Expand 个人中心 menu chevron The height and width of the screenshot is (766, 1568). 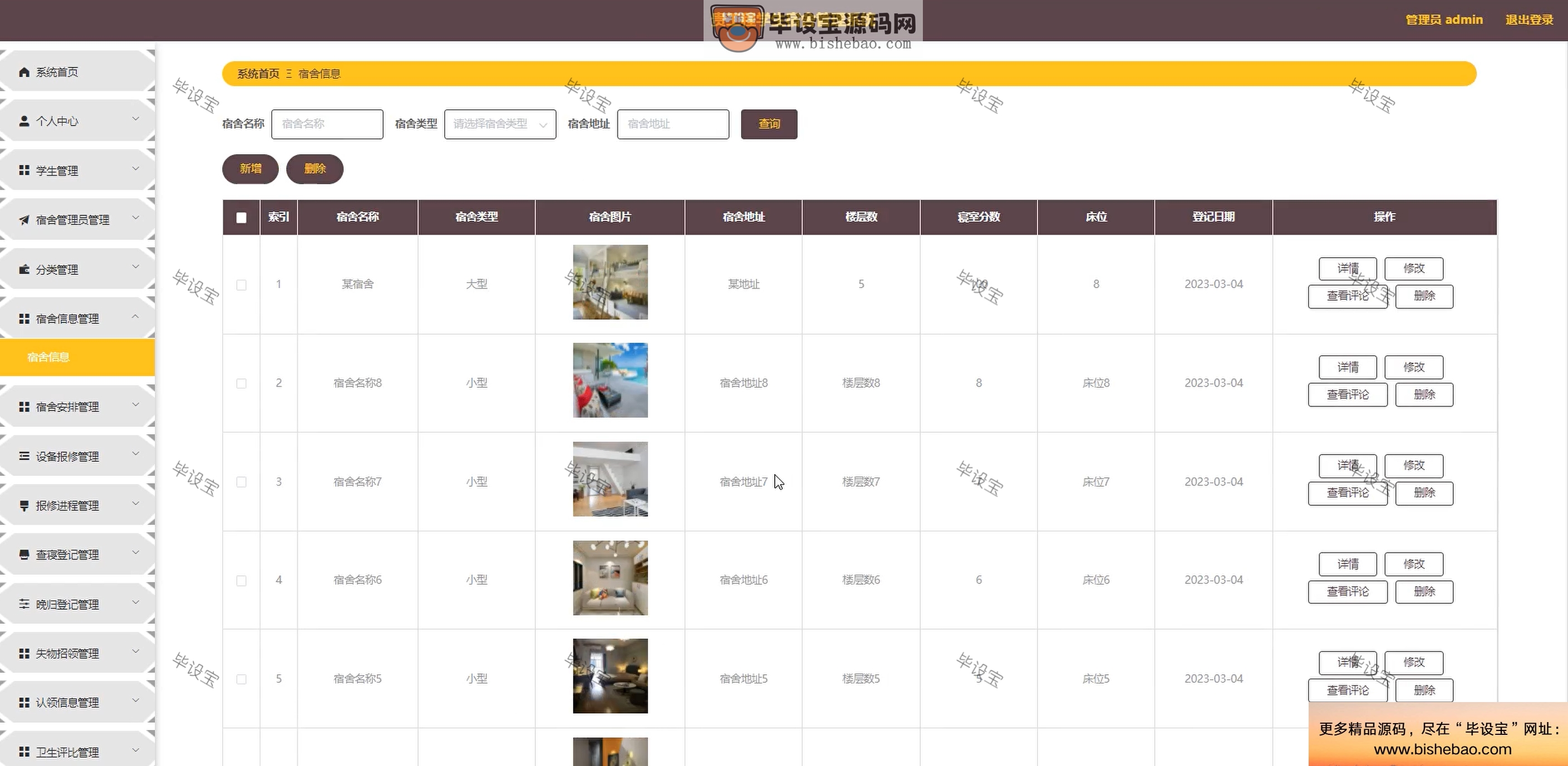(x=136, y=118)
